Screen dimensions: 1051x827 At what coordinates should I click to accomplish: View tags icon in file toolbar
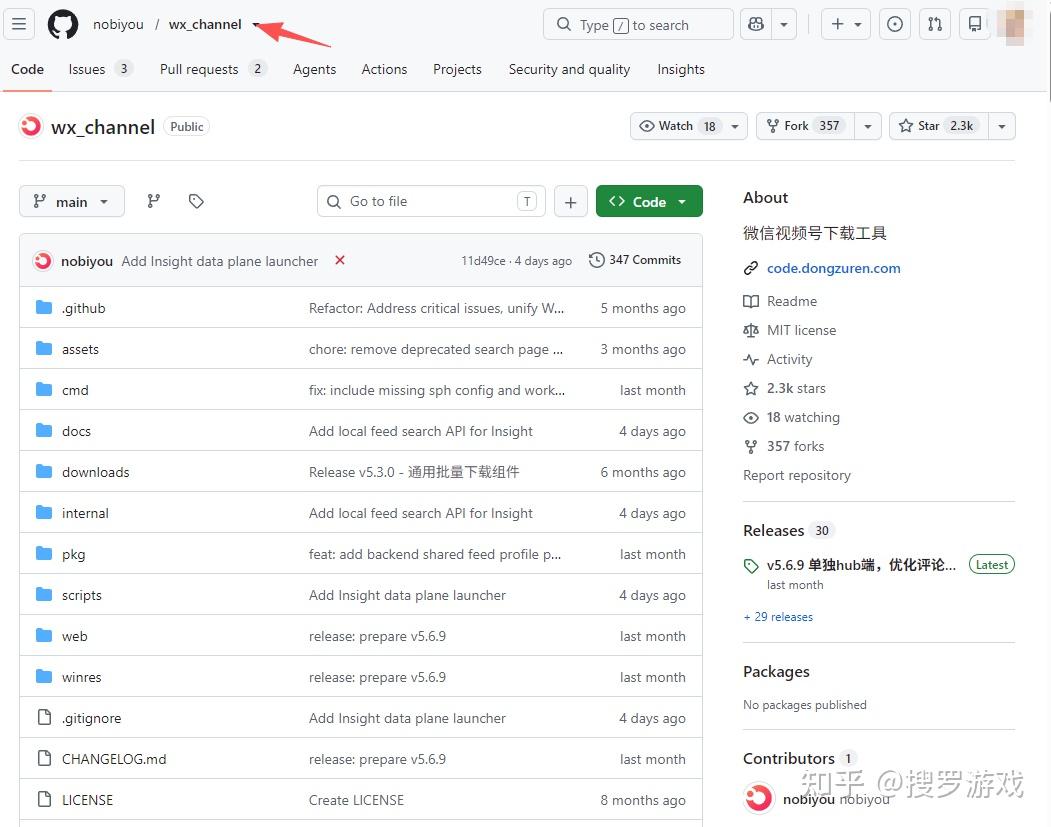196,201
